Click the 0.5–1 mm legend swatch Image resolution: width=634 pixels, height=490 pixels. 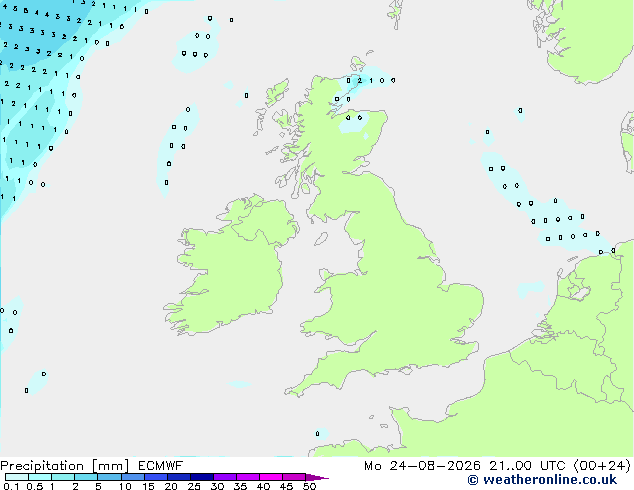coord(40,477)
